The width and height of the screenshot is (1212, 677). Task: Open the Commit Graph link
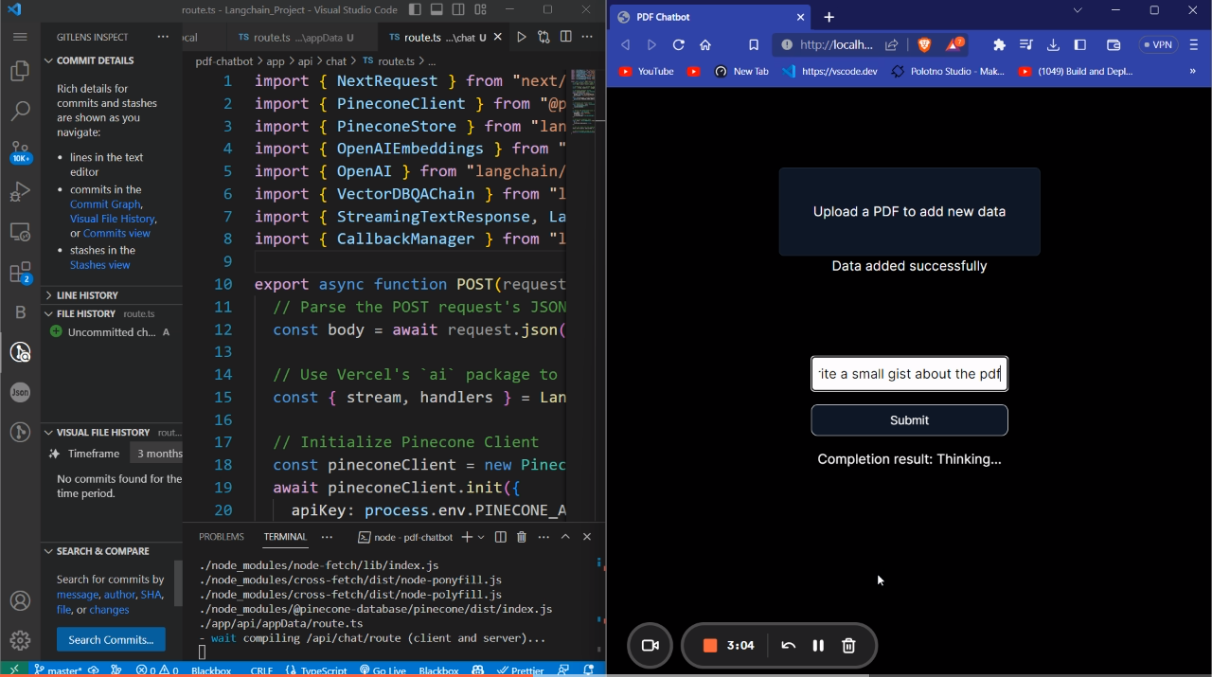click(105, 204)
